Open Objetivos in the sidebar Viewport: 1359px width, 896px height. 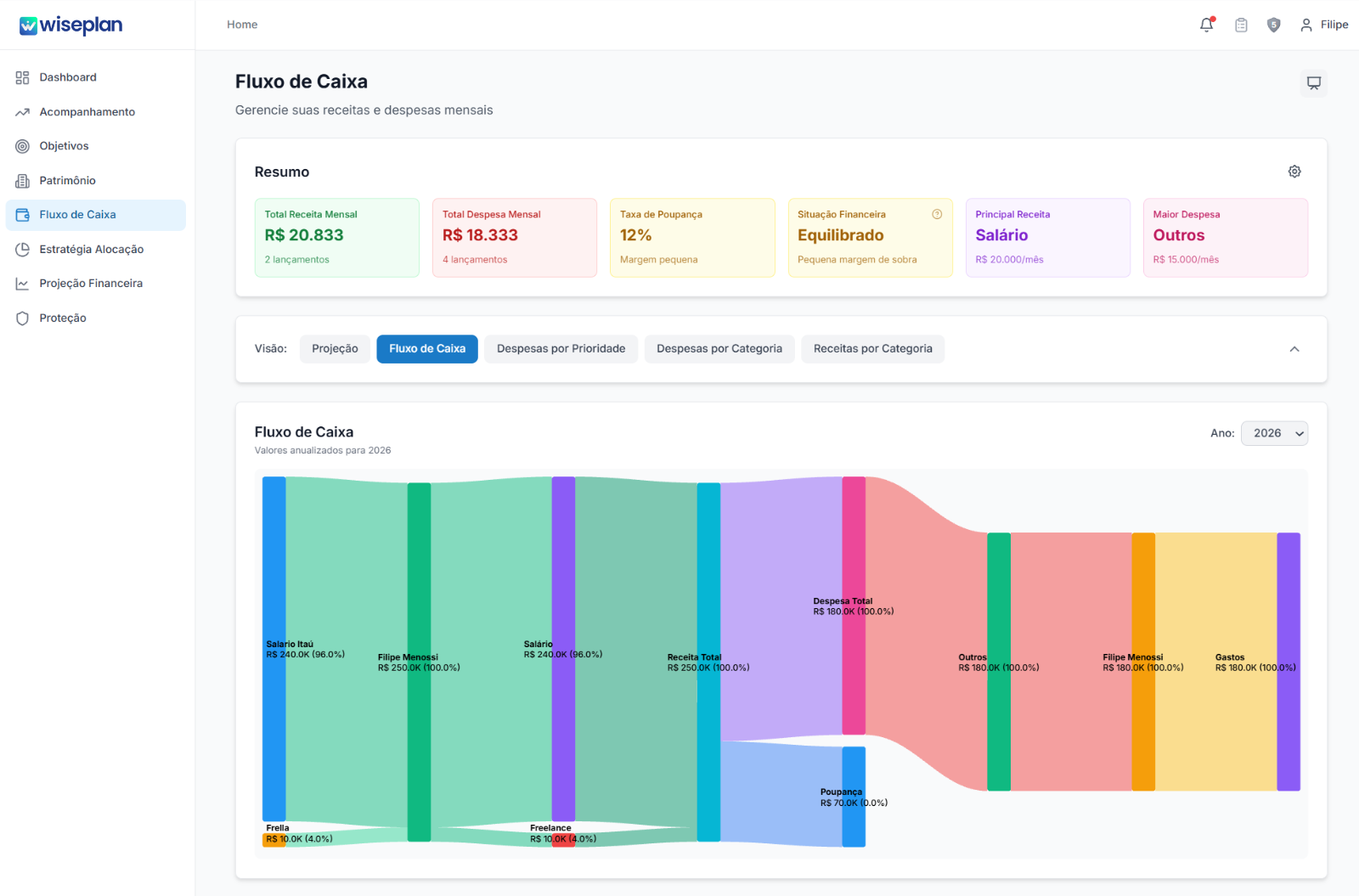pos(96,146)
